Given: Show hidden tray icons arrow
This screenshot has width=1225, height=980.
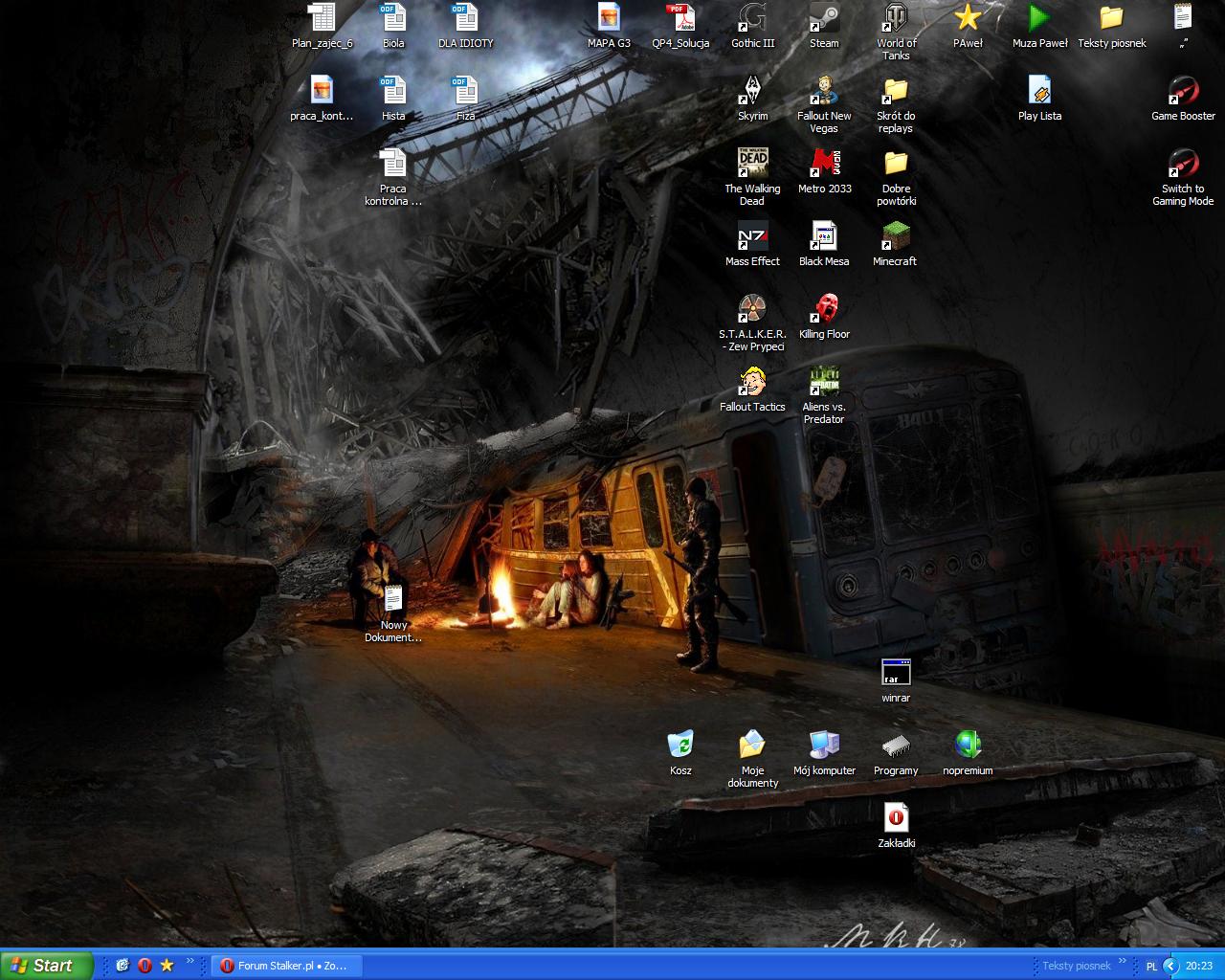Looking at the screenshot, I should pos(1169,966).
